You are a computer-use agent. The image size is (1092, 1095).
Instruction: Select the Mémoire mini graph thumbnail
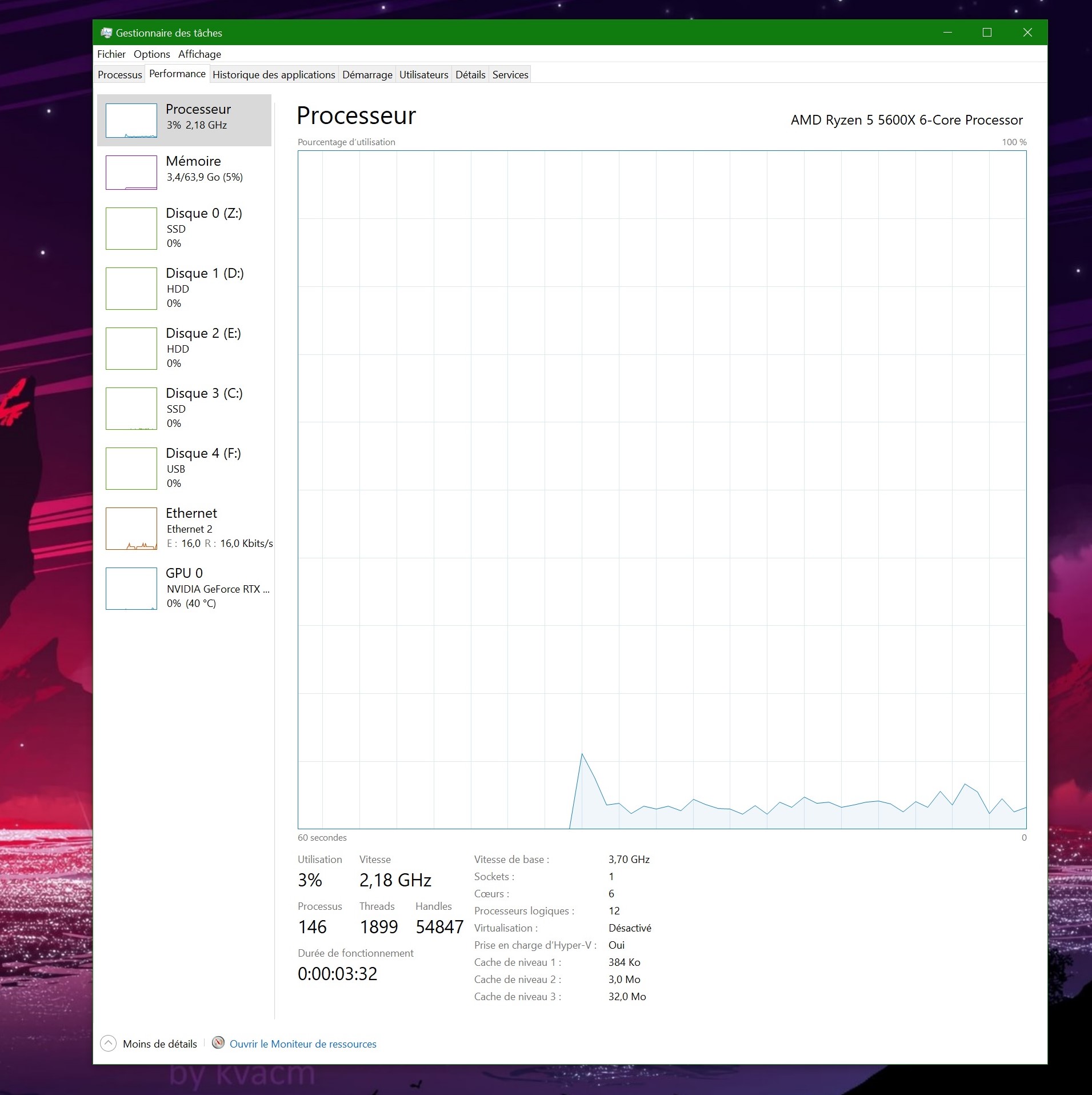tap(131, 172)
